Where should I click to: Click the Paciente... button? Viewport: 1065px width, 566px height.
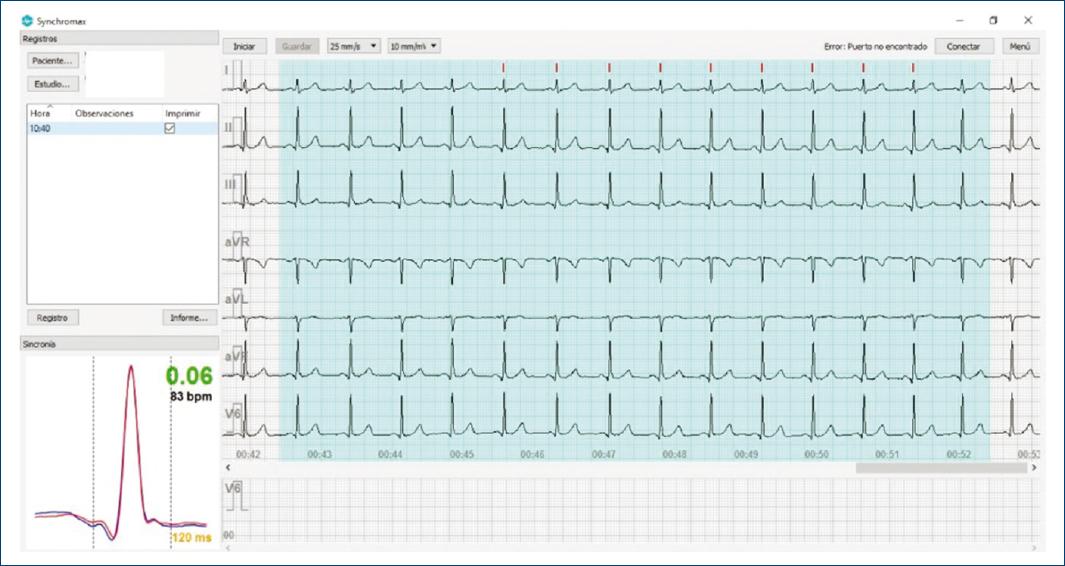tap(53, 60)
